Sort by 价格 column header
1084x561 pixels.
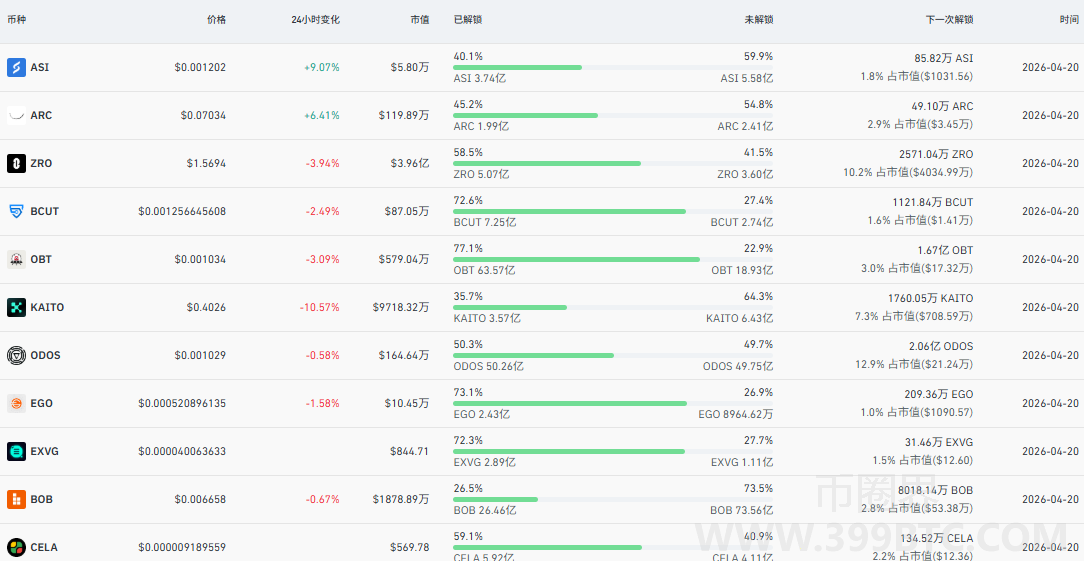pyautogui.click(x=216, y=19)
